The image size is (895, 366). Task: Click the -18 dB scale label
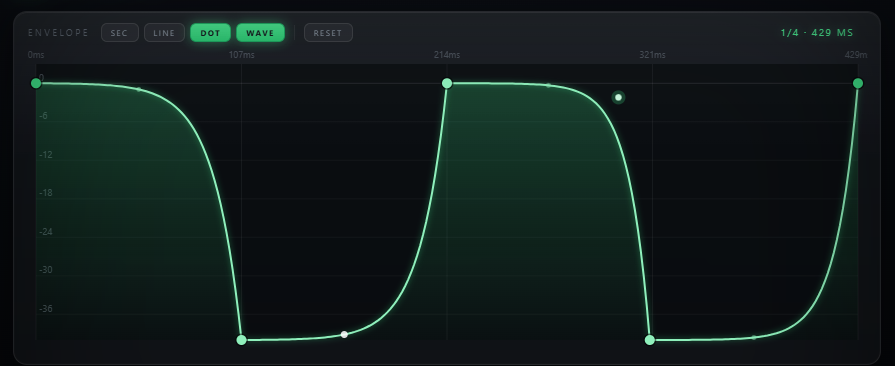tap(46, 193)
